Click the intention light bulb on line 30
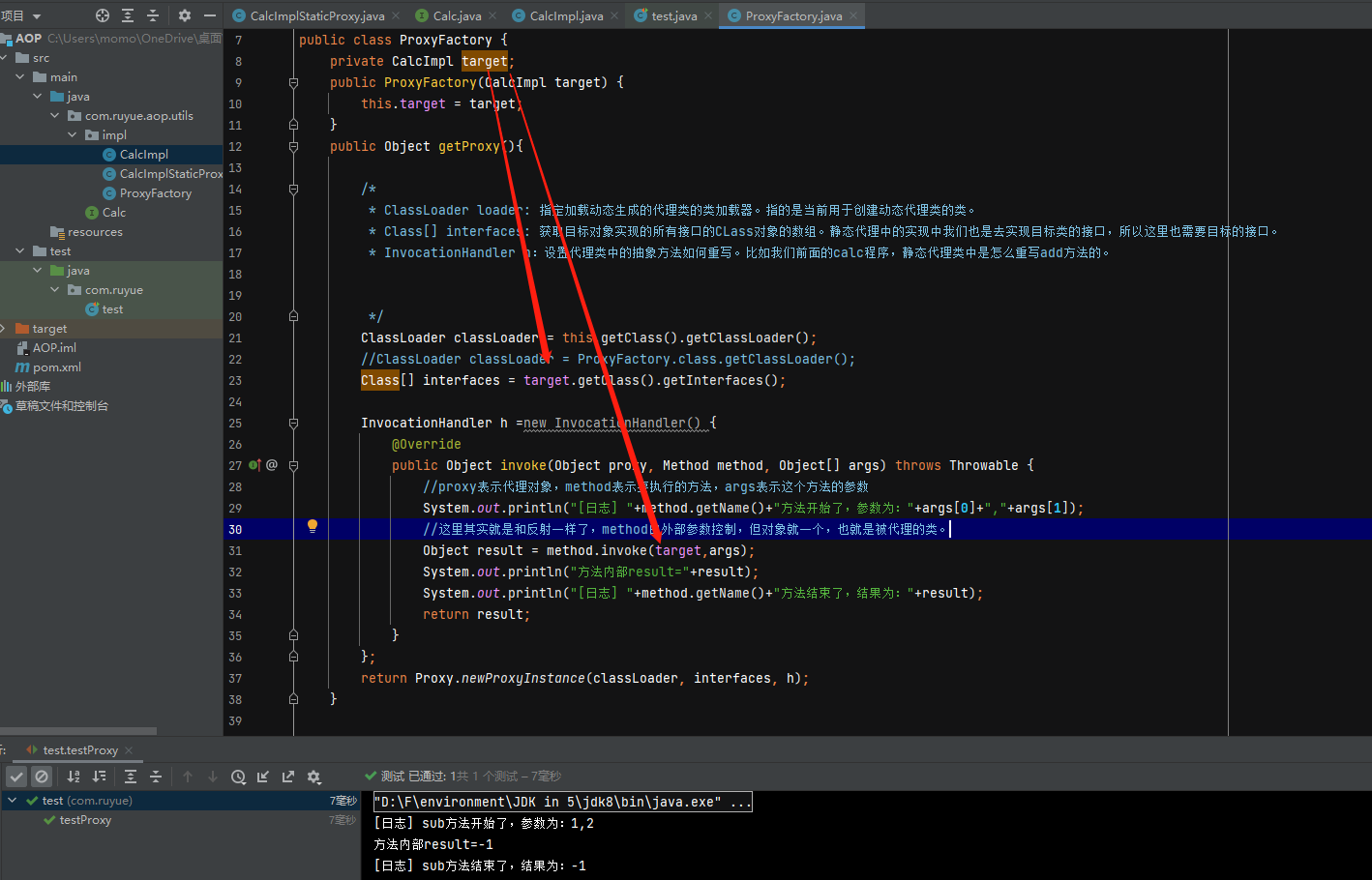 click(313, 526)
